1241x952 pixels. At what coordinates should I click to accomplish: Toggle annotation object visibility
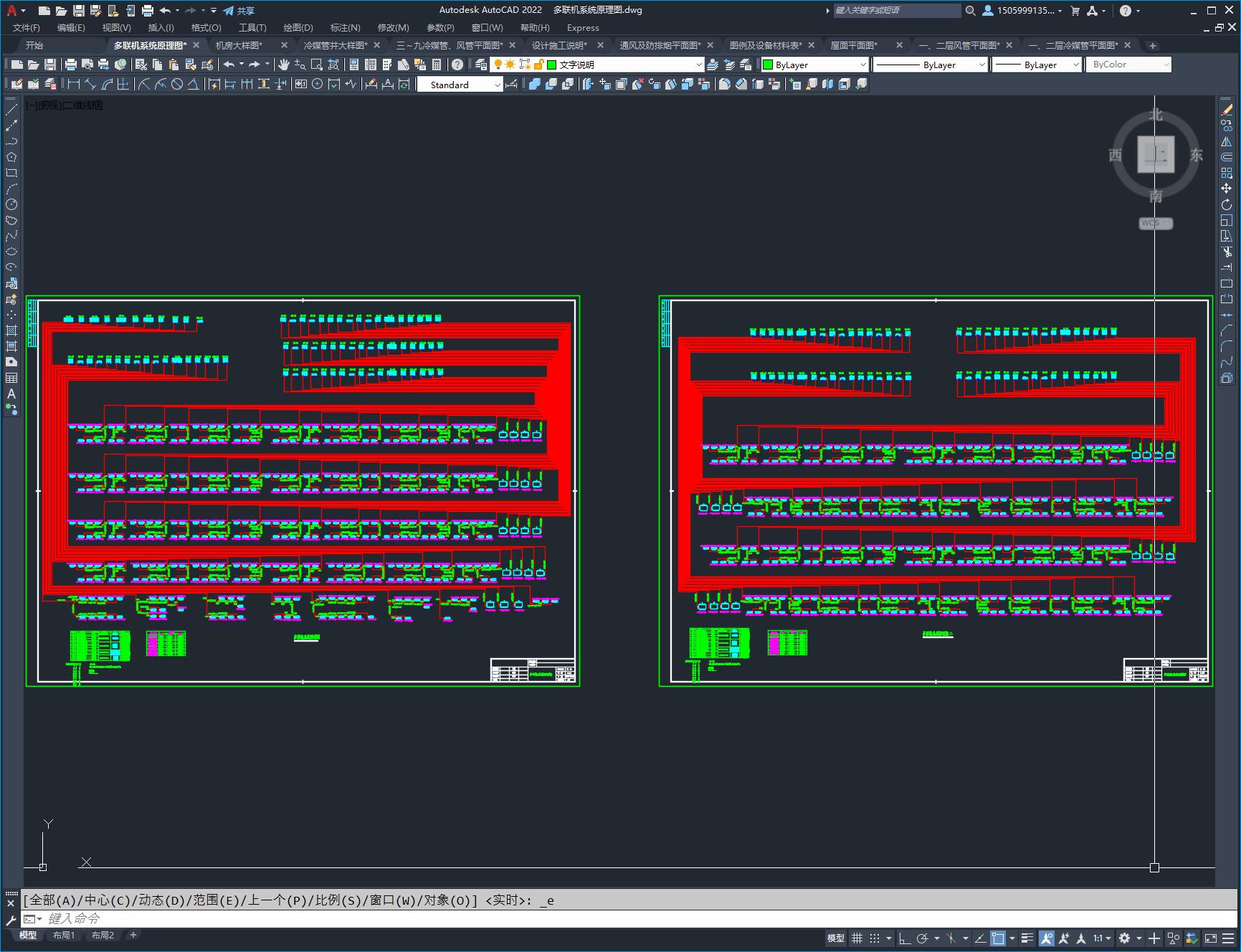click(1047, 938)
